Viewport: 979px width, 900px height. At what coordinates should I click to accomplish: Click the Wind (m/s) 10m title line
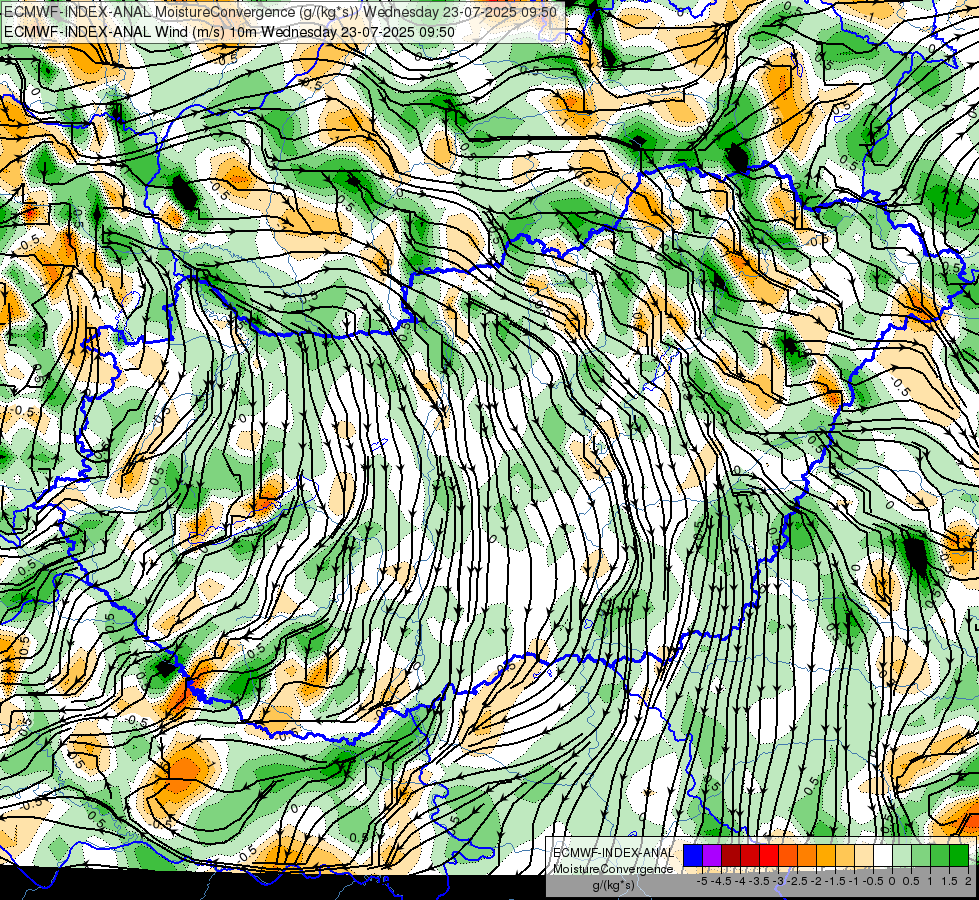(x=229, y=31)
